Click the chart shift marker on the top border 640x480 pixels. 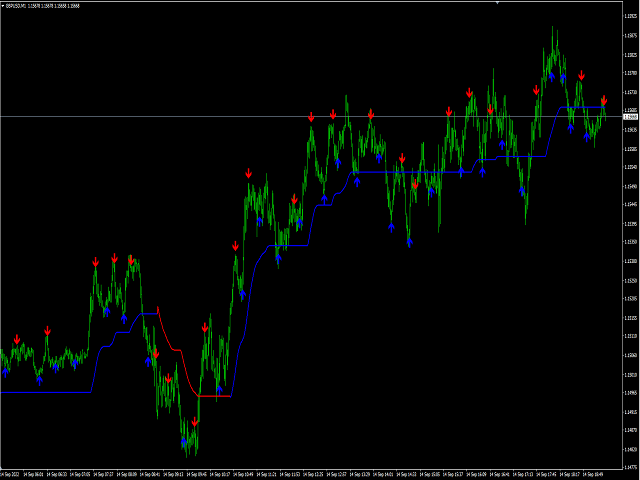[497, 3]
